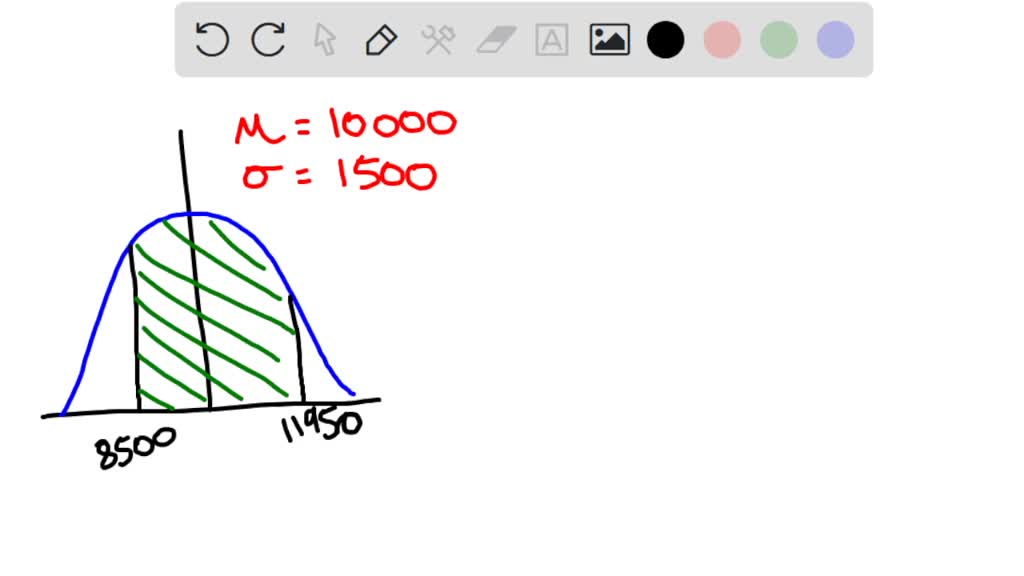
Task: Pick the black color swatch
Action: pyautogui.click(x=665, y=40)
